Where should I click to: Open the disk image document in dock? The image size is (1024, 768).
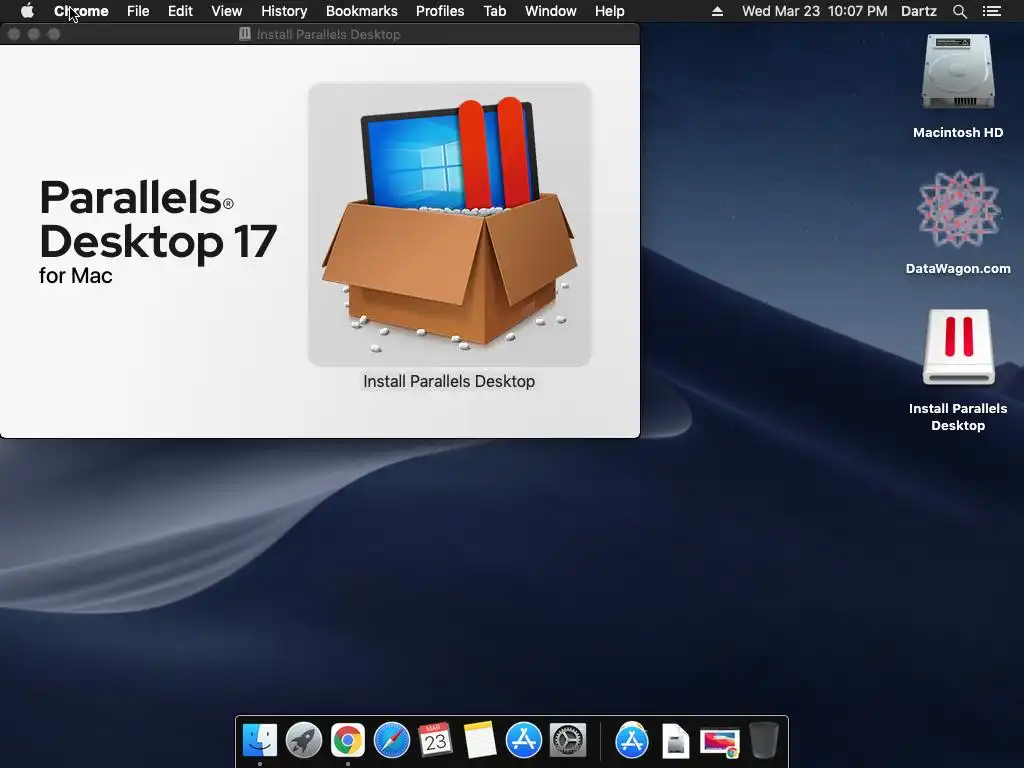pyautogui.click(x=675, y=741)
